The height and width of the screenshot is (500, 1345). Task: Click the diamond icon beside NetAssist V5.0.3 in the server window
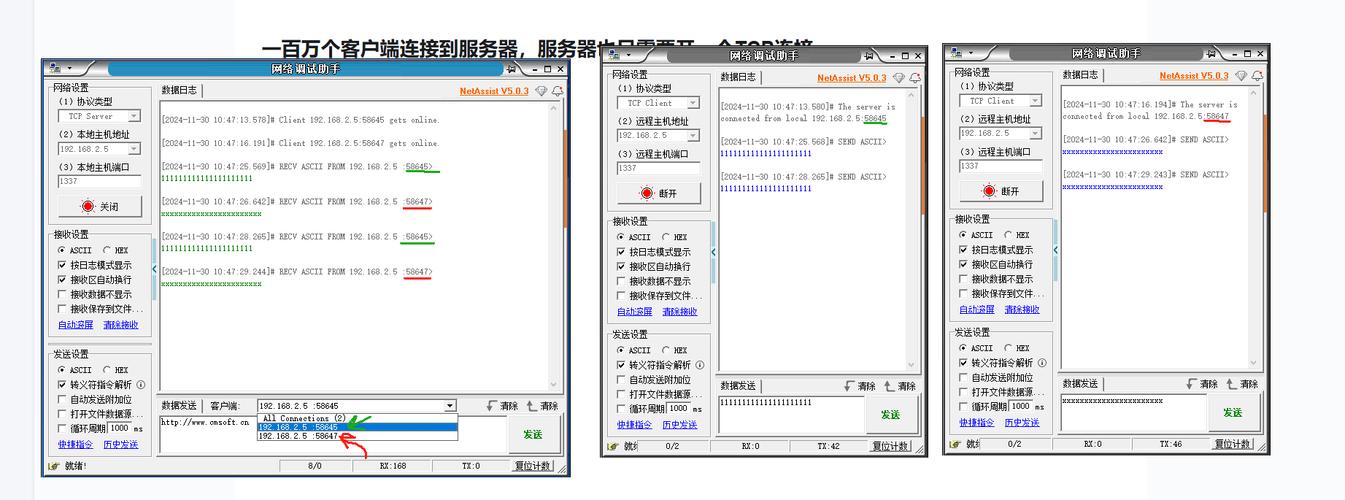click(x=541, y=91)
